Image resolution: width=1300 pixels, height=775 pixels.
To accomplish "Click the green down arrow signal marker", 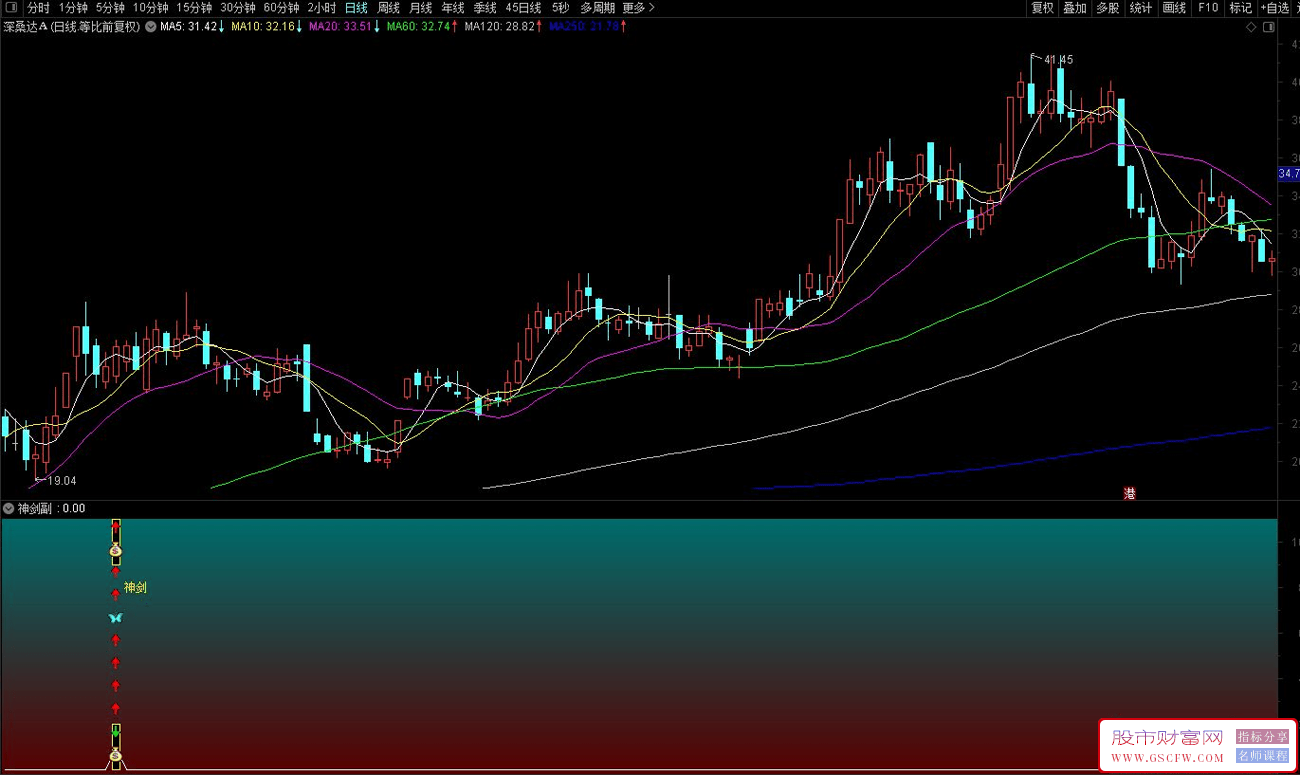I will pos(115,735).
